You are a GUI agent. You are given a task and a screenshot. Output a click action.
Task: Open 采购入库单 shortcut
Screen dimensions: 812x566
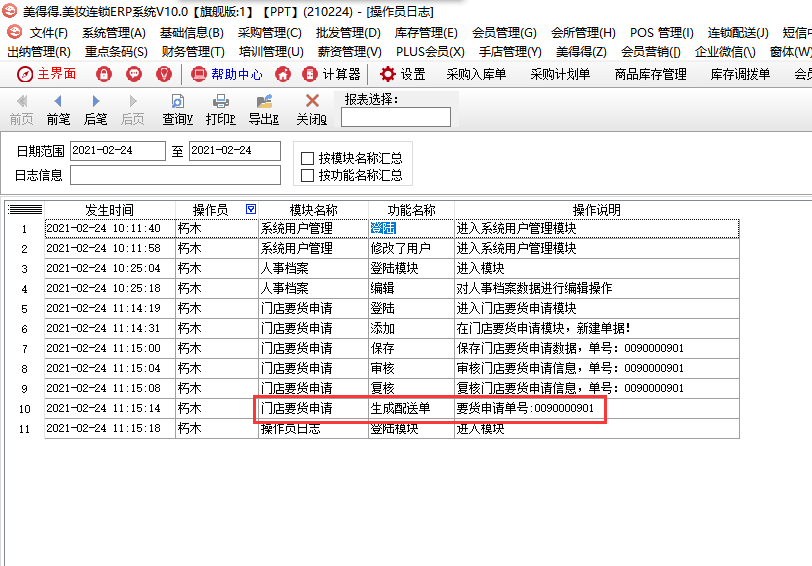(x=476, y=75)
